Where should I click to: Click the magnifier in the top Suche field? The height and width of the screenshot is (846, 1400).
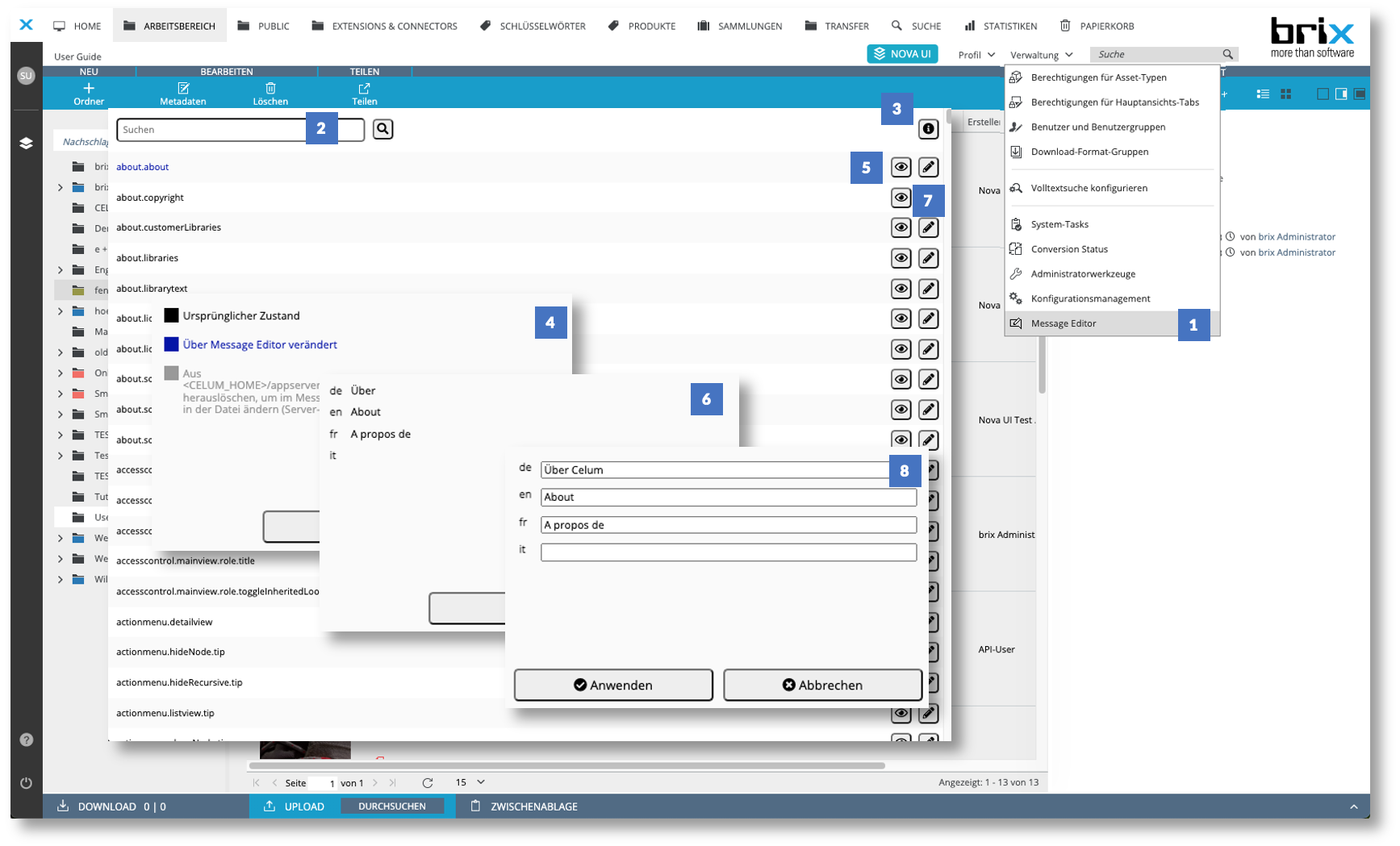[1227, 54]
